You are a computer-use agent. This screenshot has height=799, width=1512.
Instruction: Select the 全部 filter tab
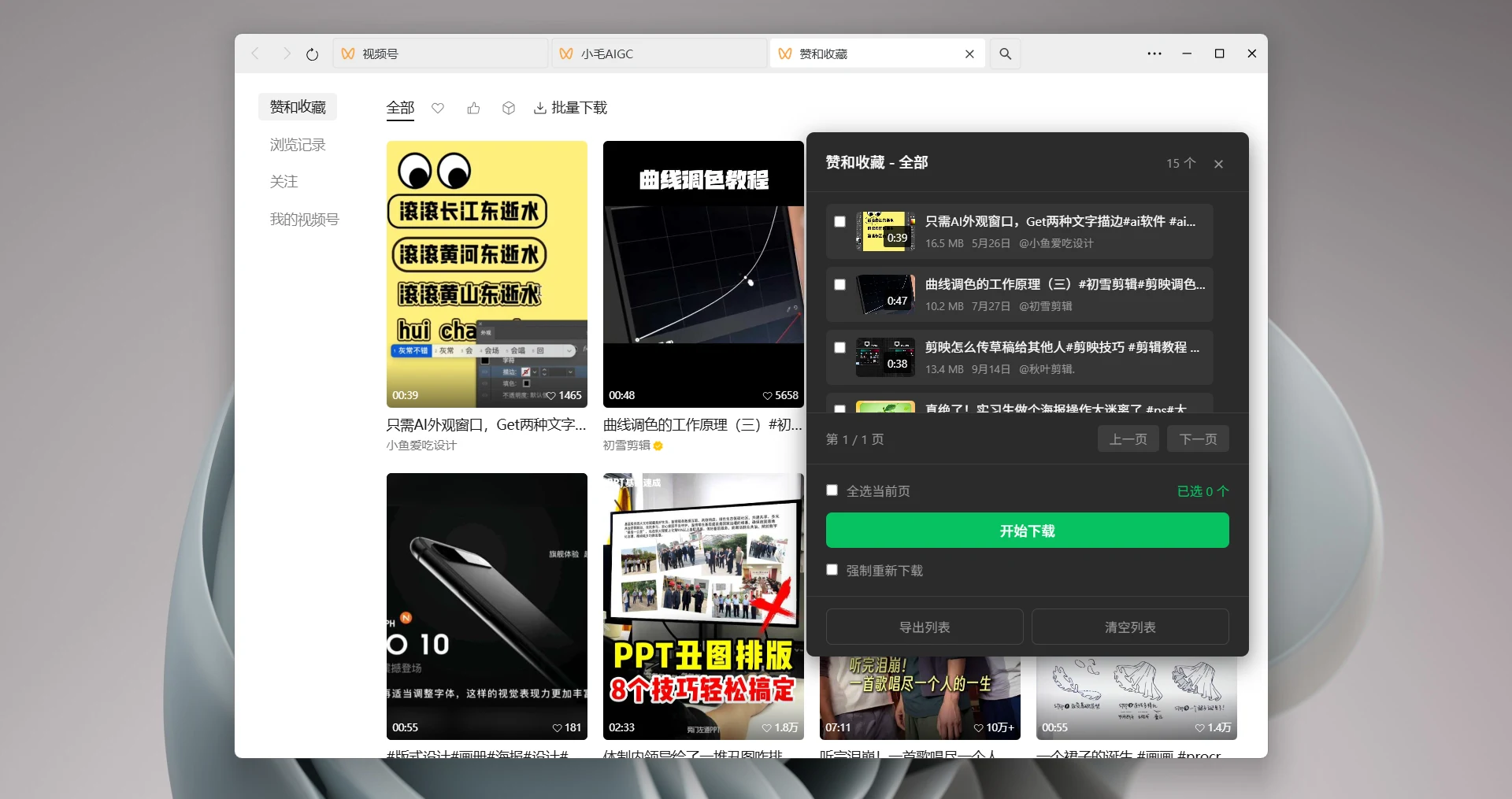(400, 108)
